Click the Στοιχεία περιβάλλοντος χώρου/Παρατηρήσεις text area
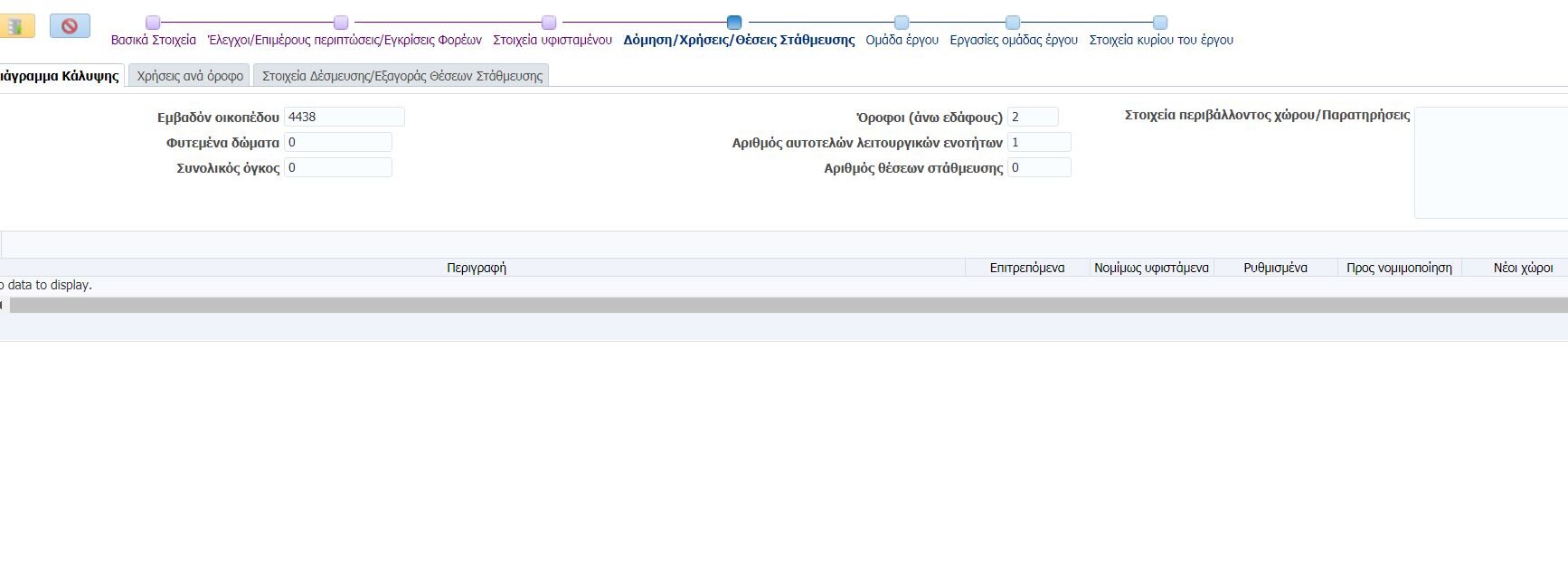The width and height of the screenshot is (1568, 576). tap(1490, 163)
